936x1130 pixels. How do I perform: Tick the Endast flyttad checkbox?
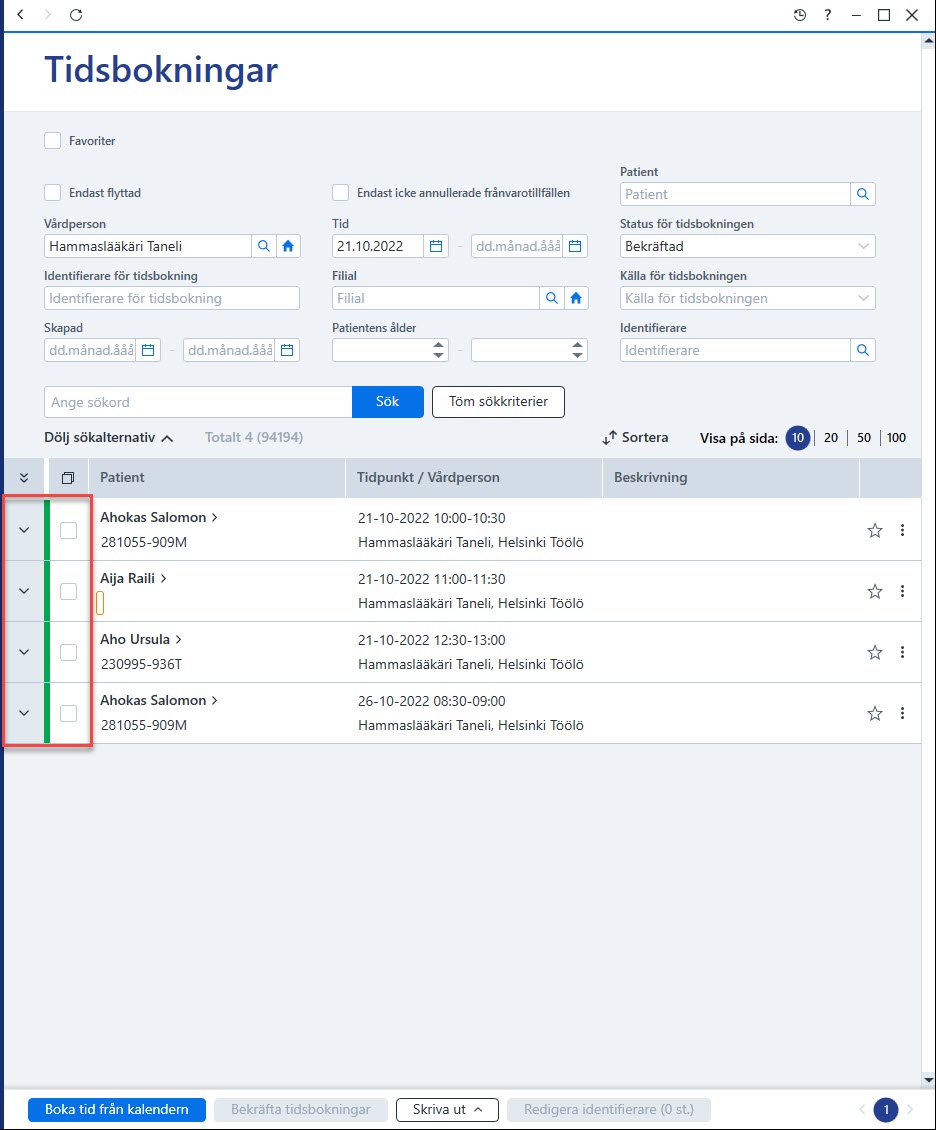[x=53, y=192]
